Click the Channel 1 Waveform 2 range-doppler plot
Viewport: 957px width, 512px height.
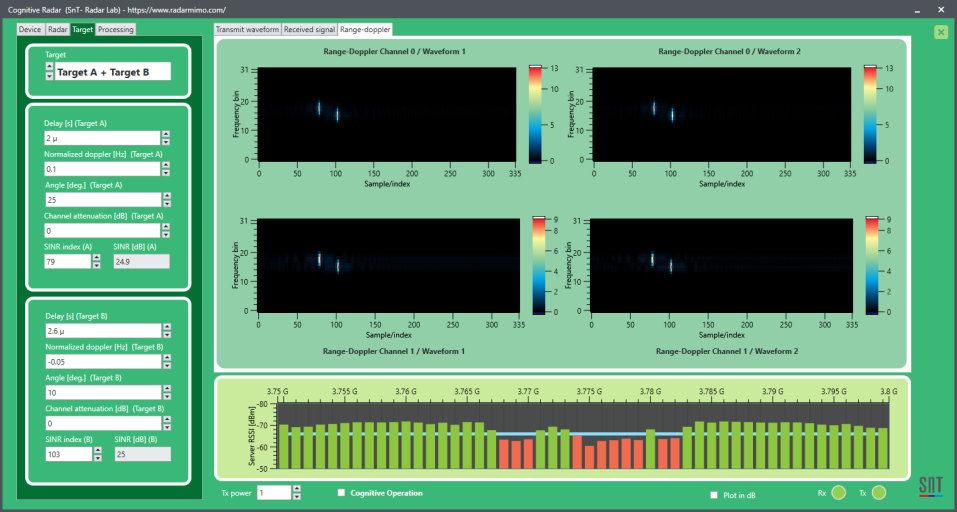[x=720, y=265]
